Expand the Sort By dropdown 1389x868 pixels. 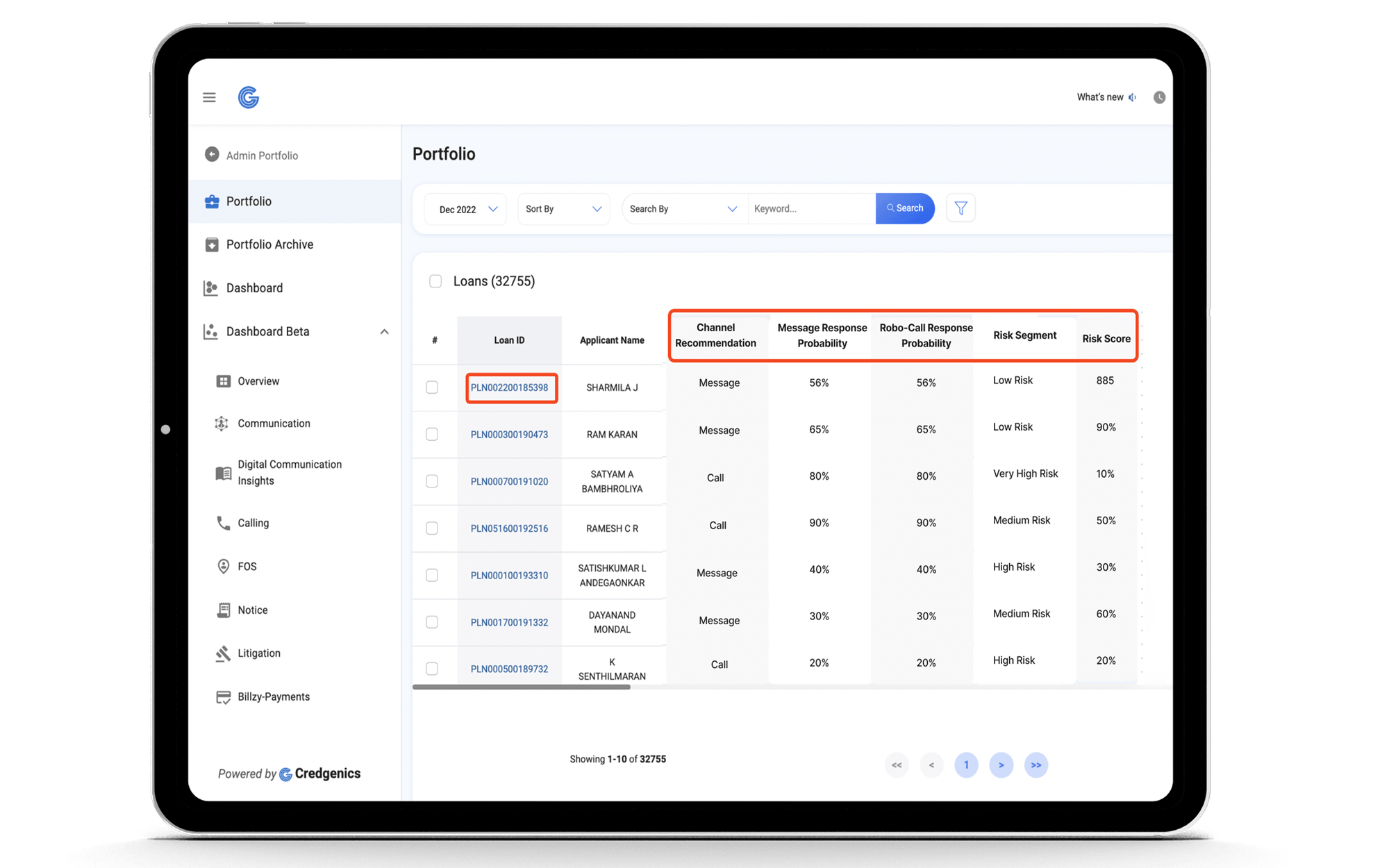point(563,209)
